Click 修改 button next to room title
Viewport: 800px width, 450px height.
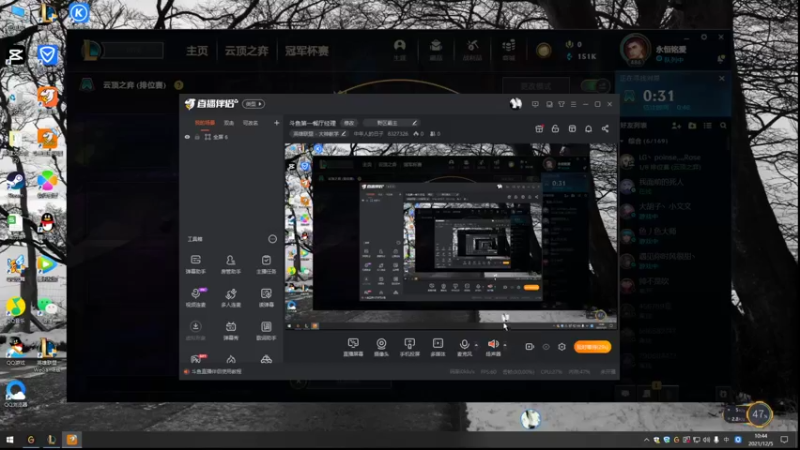pos(349,123)
